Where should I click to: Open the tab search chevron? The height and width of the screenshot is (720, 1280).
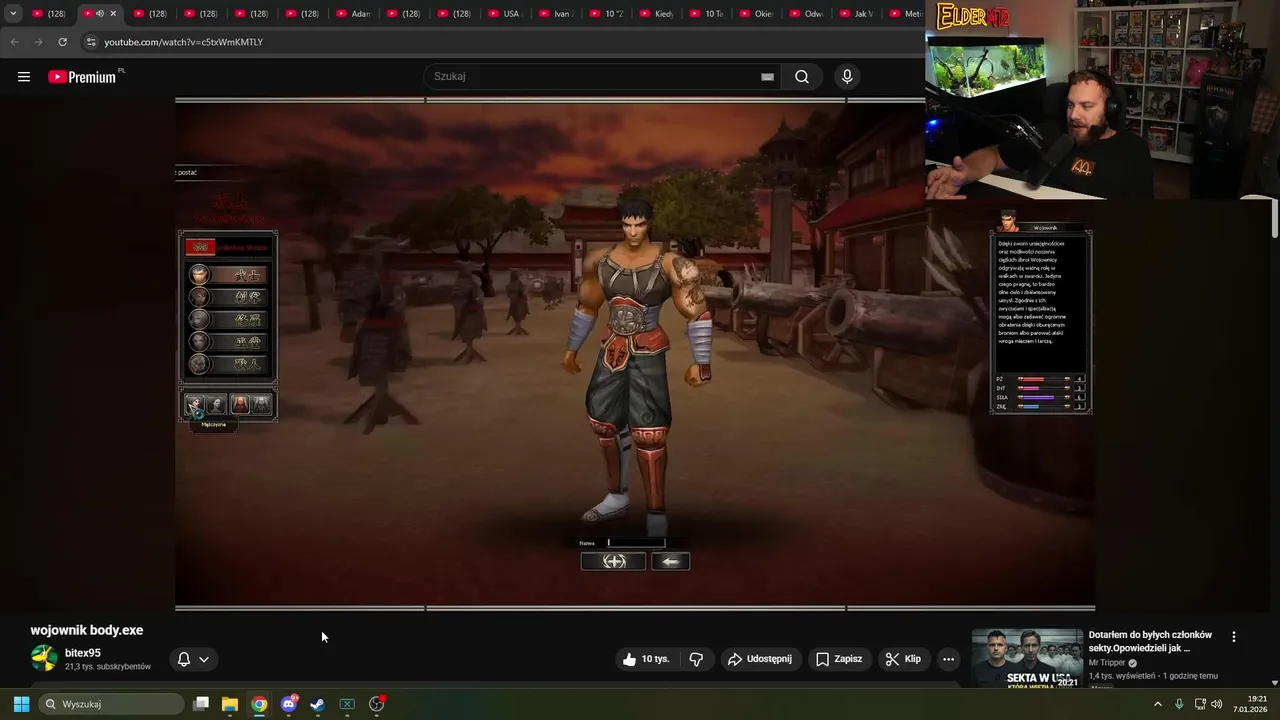[12, 14]
